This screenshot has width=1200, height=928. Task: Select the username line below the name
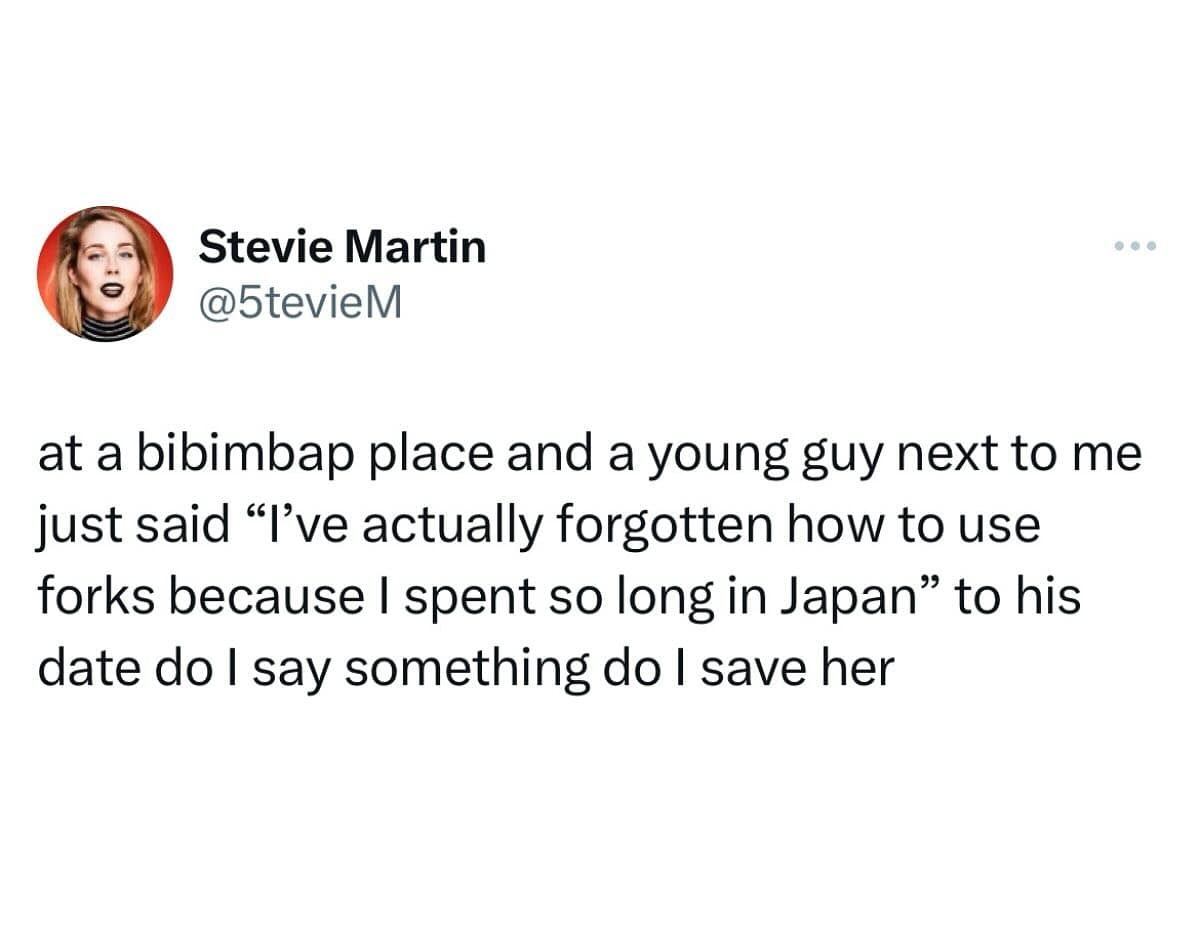(x=300, y=298)
